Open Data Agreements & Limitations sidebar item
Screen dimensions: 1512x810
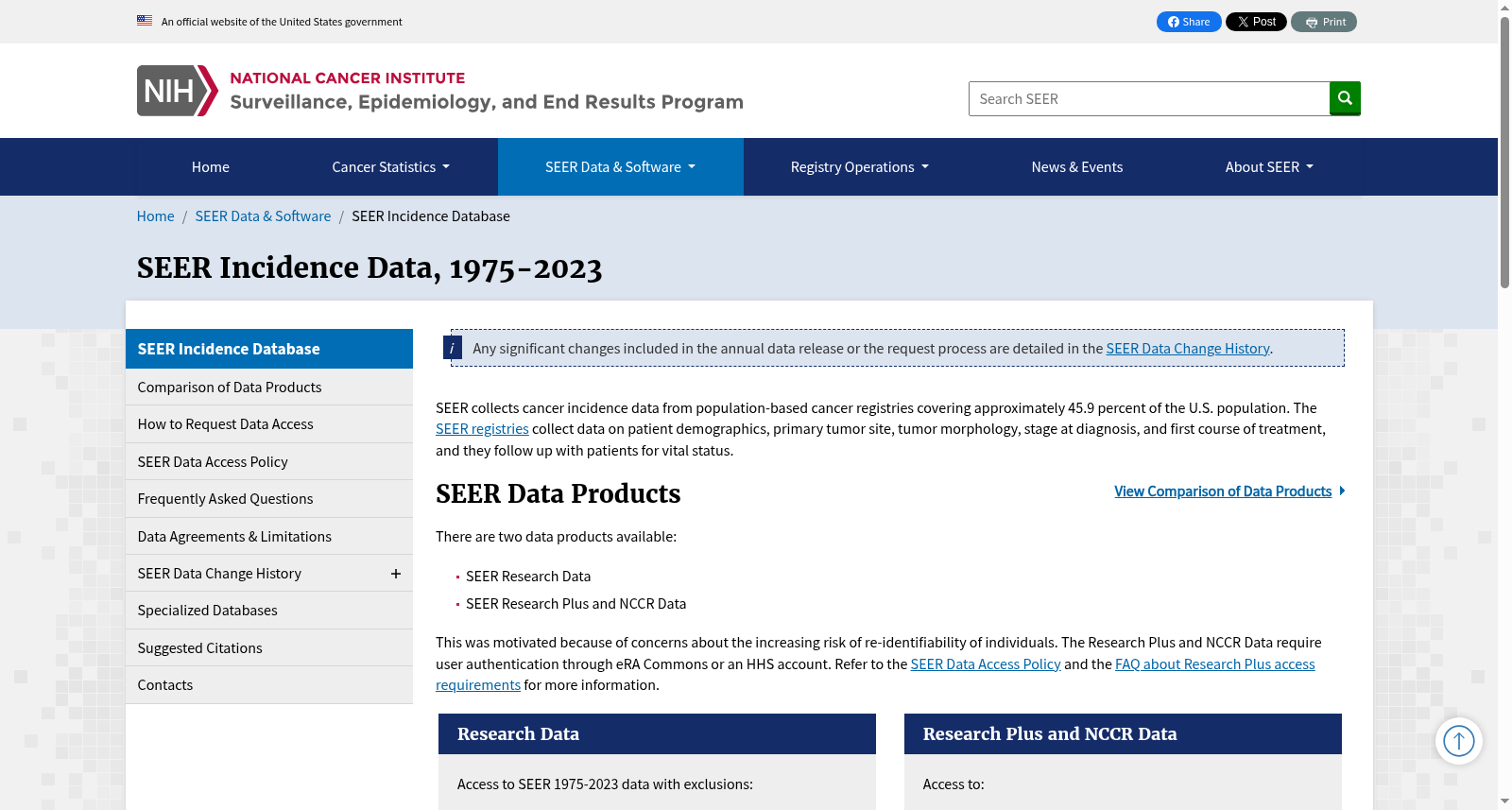coord(269,537)
